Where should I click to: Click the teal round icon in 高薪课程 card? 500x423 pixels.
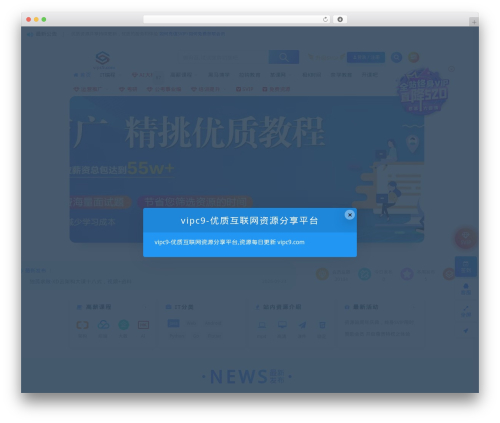pyautogui.click(x=123, y=325)
